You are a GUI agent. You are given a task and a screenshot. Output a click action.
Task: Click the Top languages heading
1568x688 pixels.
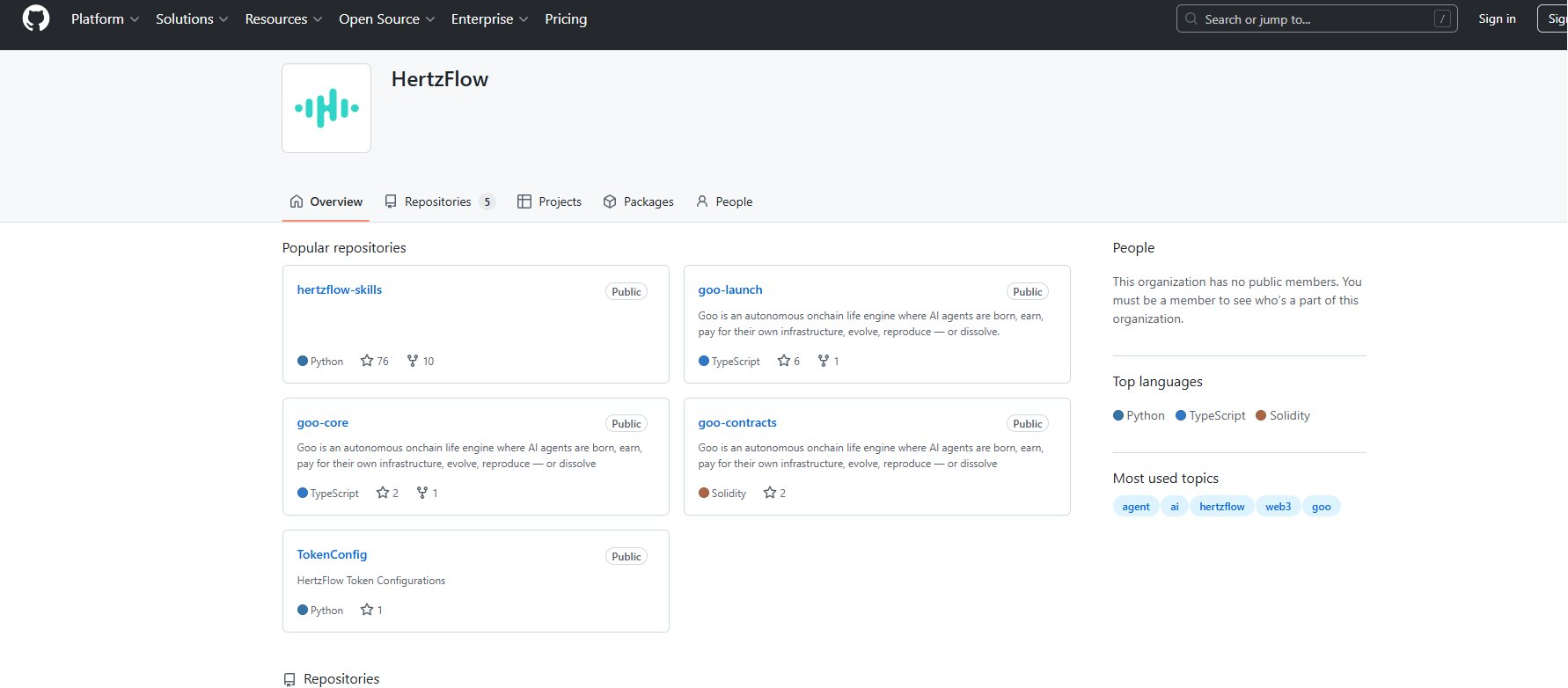(x=1158, y=381)
